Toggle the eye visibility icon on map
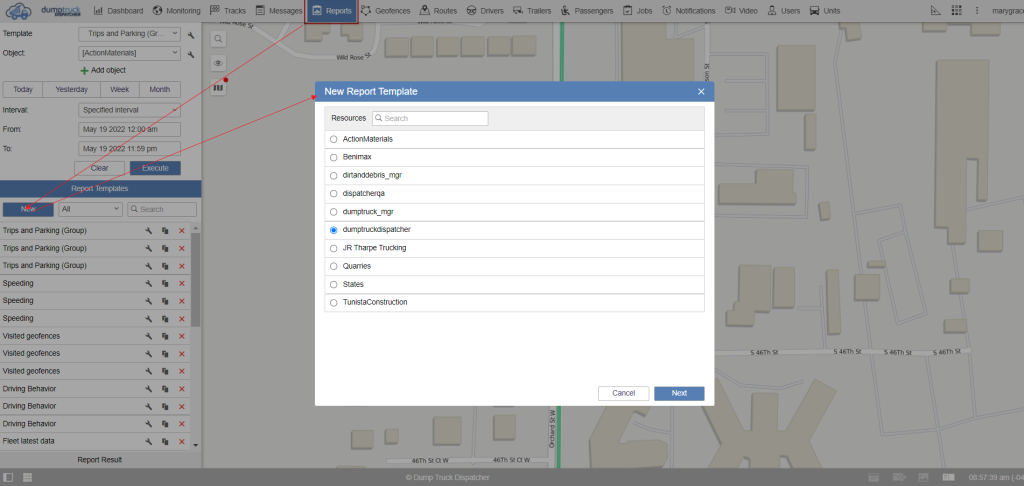Viewport: 1024px width, 486px height. point(218,63)
